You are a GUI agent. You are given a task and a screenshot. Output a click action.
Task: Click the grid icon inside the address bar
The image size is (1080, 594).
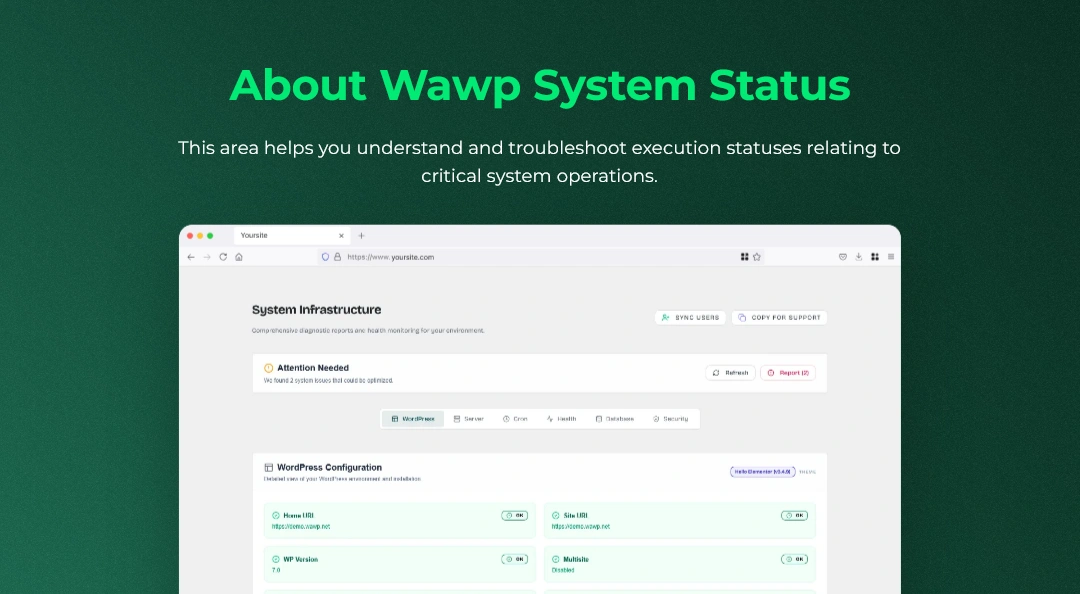click(x=745, y=257)
